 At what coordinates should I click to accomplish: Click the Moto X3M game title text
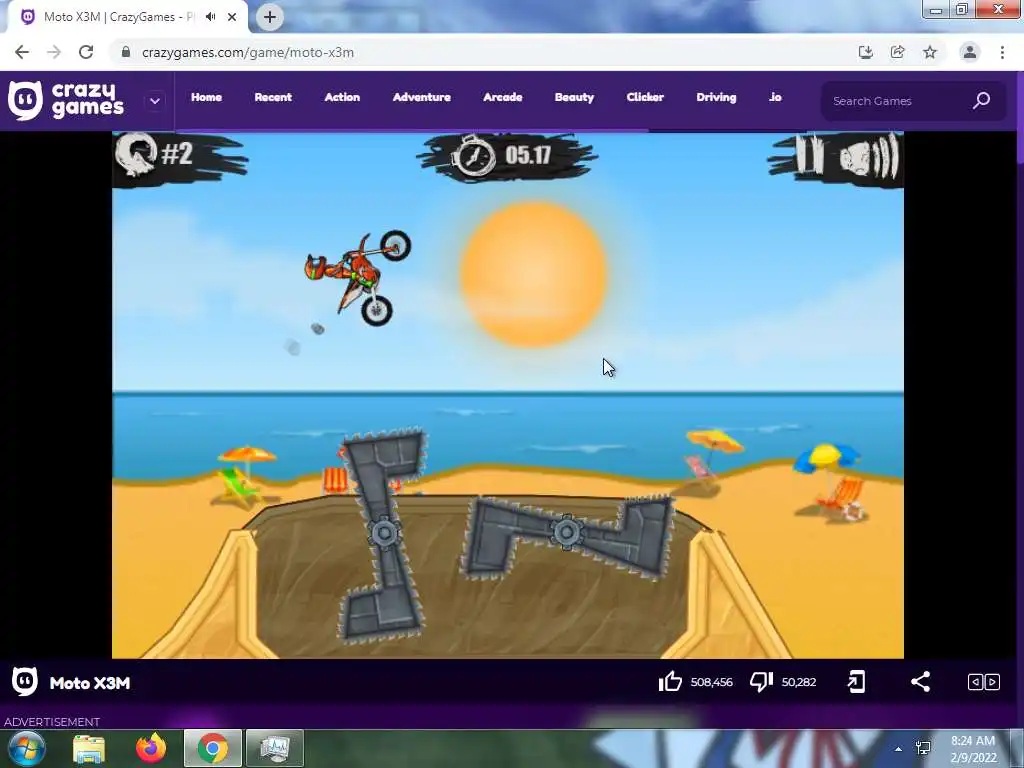[x=90, y=683]
